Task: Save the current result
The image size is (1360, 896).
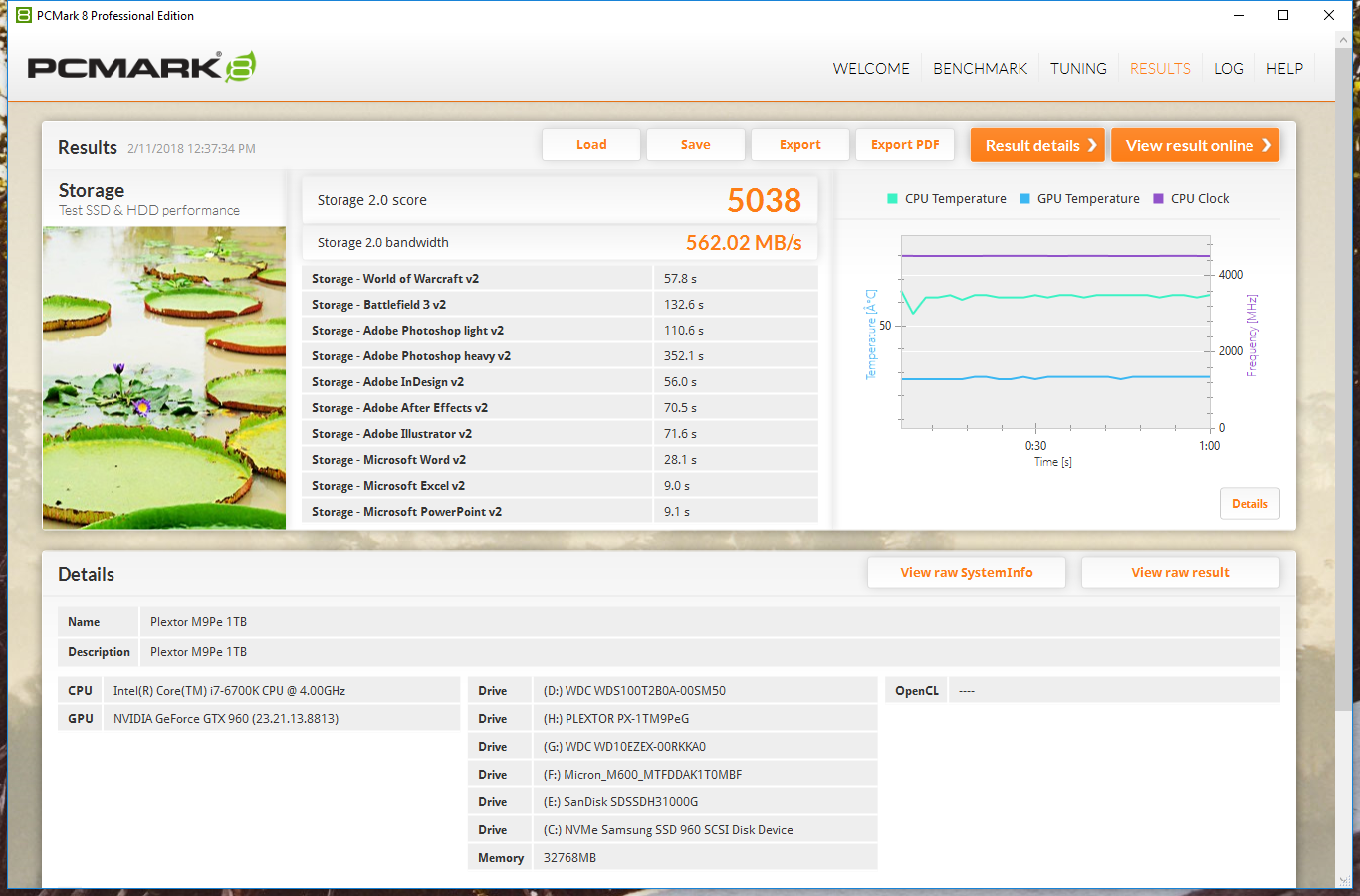Action: (695, 145)
